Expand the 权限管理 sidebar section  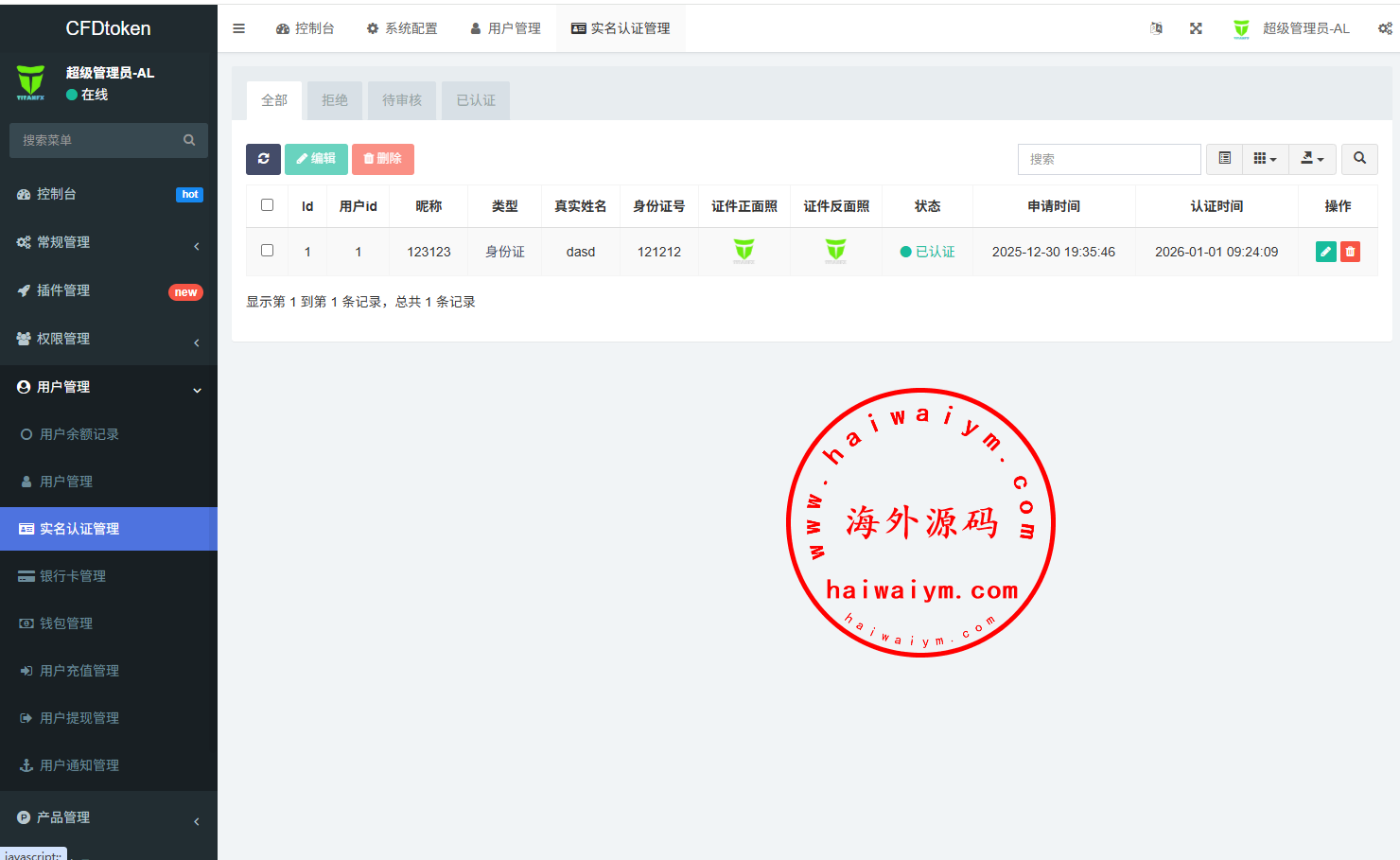(109, 339)
